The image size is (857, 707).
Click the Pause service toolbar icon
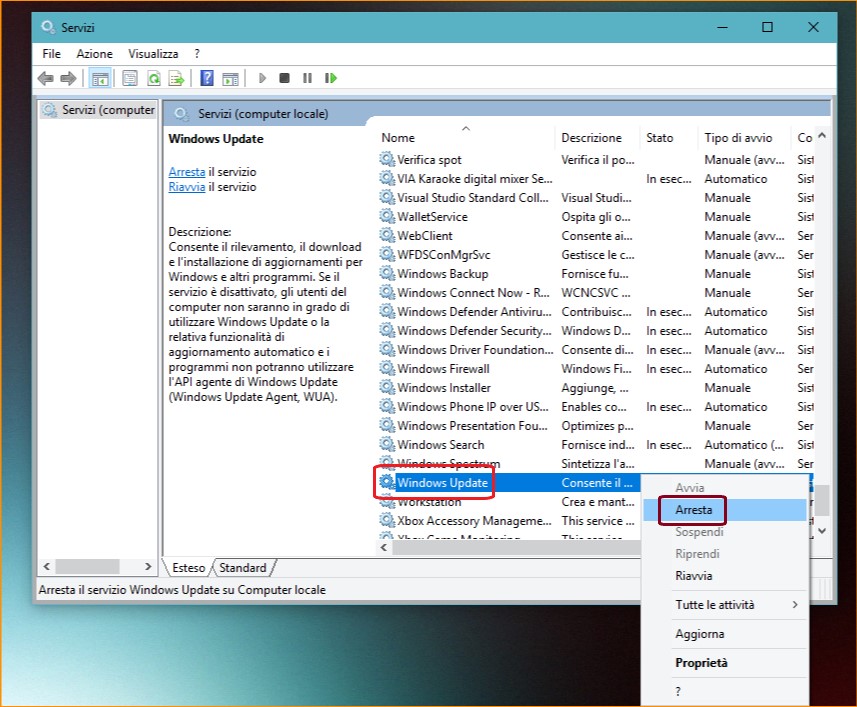coord(307,78)
